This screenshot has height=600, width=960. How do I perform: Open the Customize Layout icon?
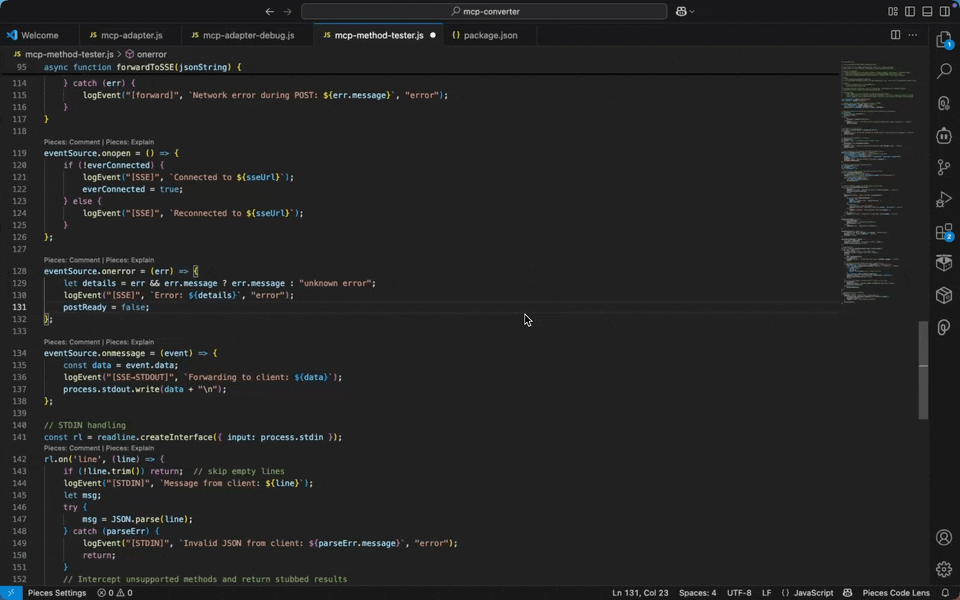tap(893, 11)
